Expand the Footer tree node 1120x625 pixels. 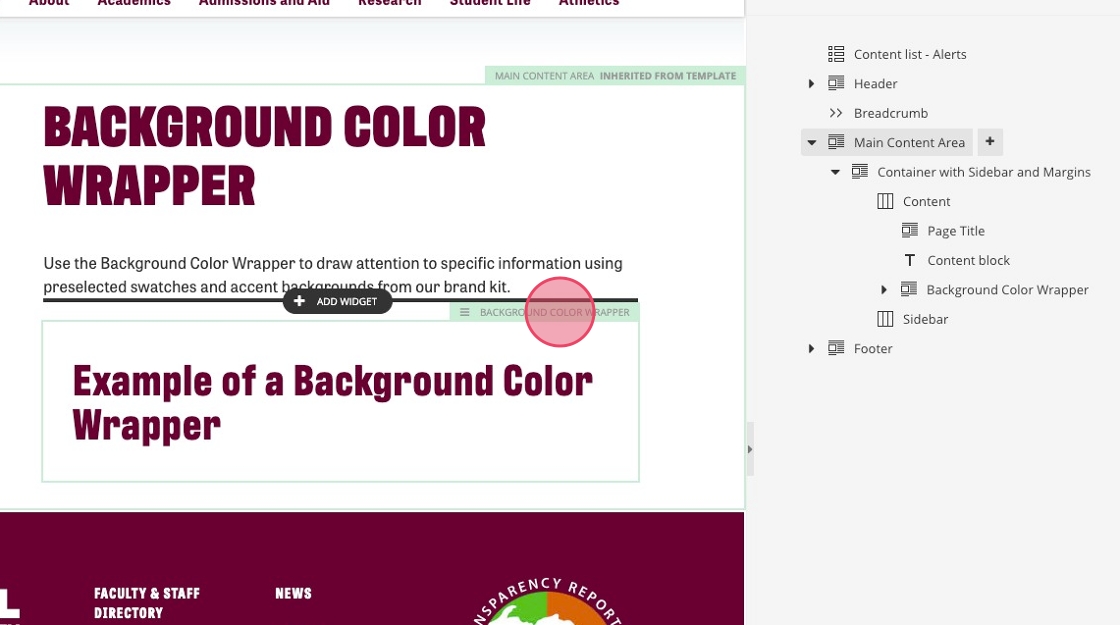coord(811,349)
